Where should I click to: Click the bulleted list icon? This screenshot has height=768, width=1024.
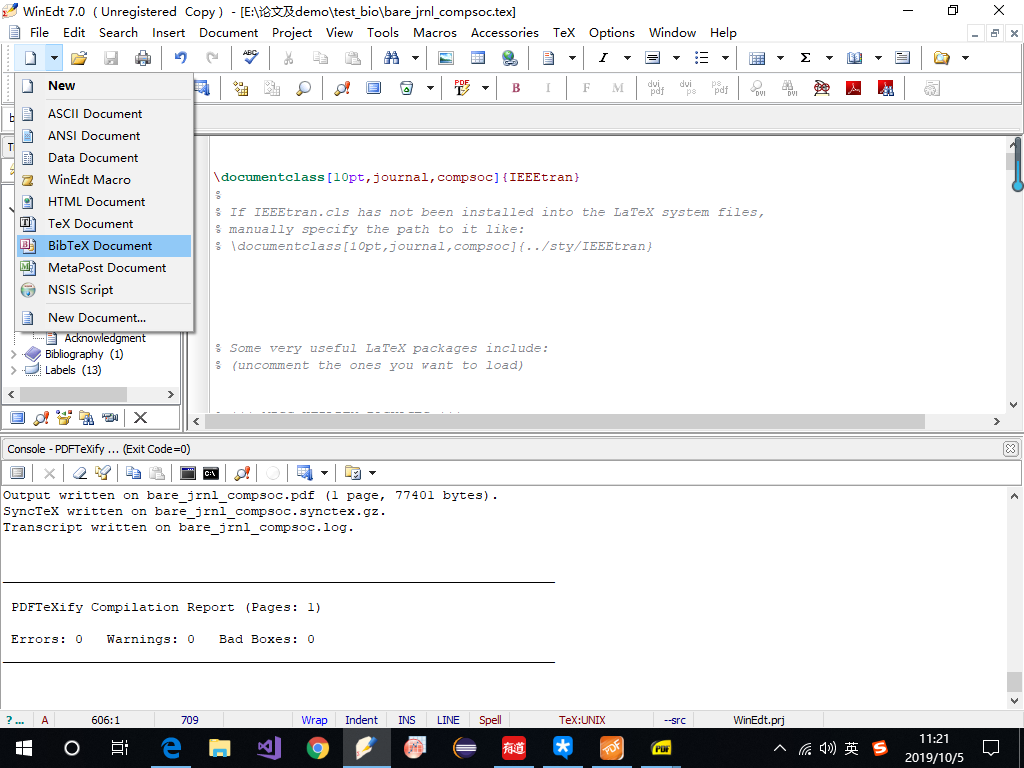coord(702,58)
